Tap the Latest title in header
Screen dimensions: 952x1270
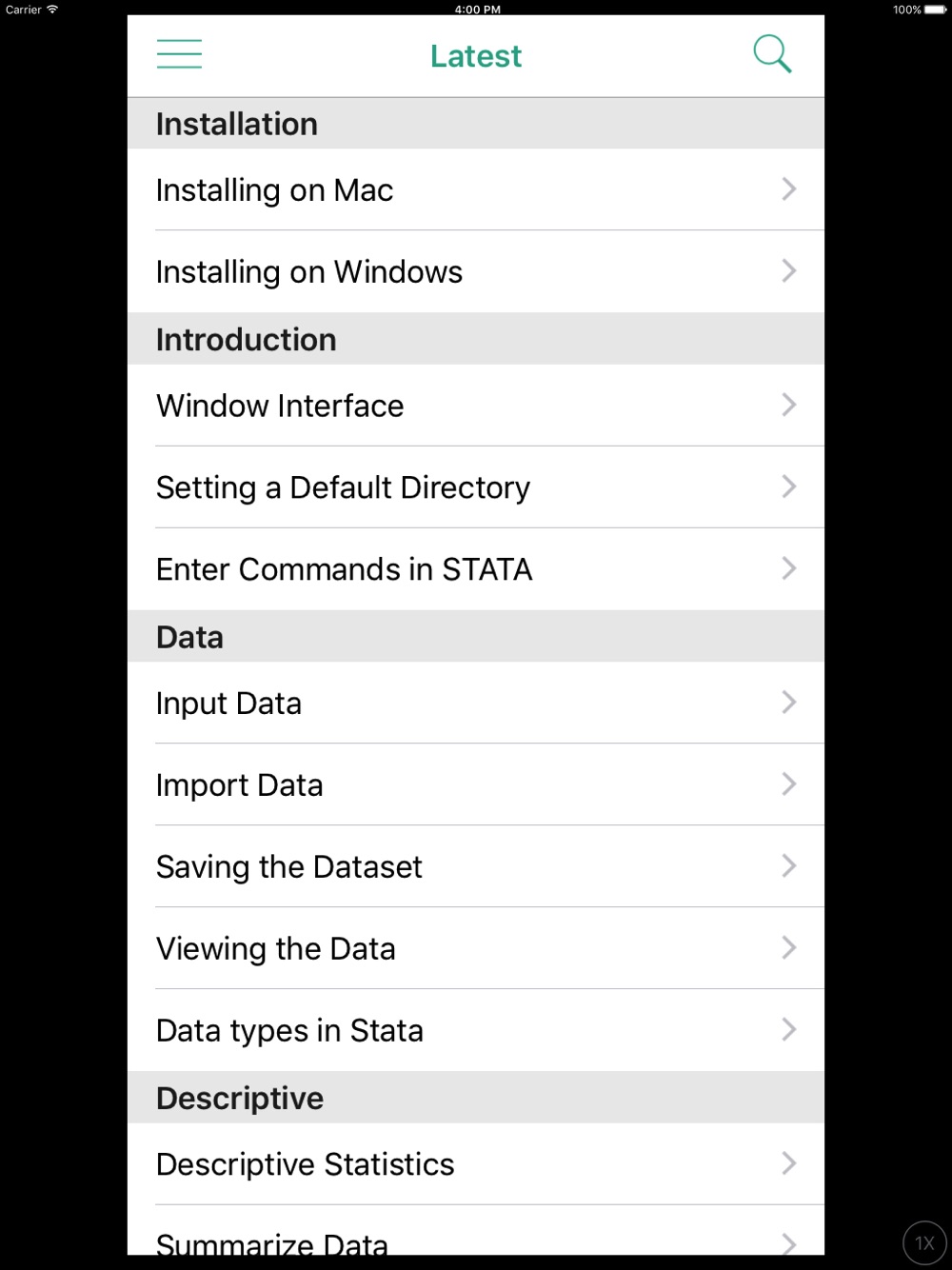pyautogui.click(x=476, y=56)
